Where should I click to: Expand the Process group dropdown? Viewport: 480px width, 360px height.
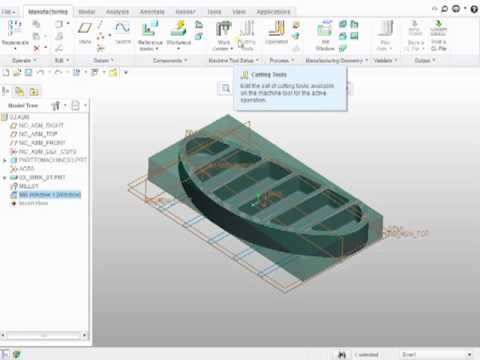(282, 60)
